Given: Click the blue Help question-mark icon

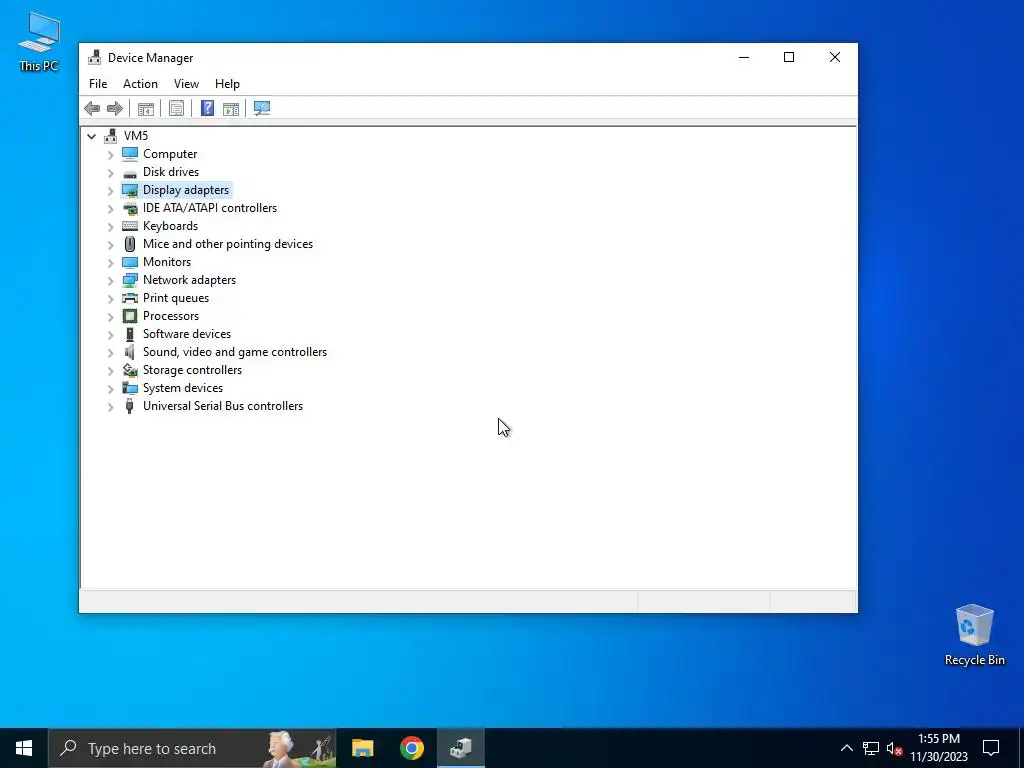Looking at the screenshot, I should [x=207, y=108].
